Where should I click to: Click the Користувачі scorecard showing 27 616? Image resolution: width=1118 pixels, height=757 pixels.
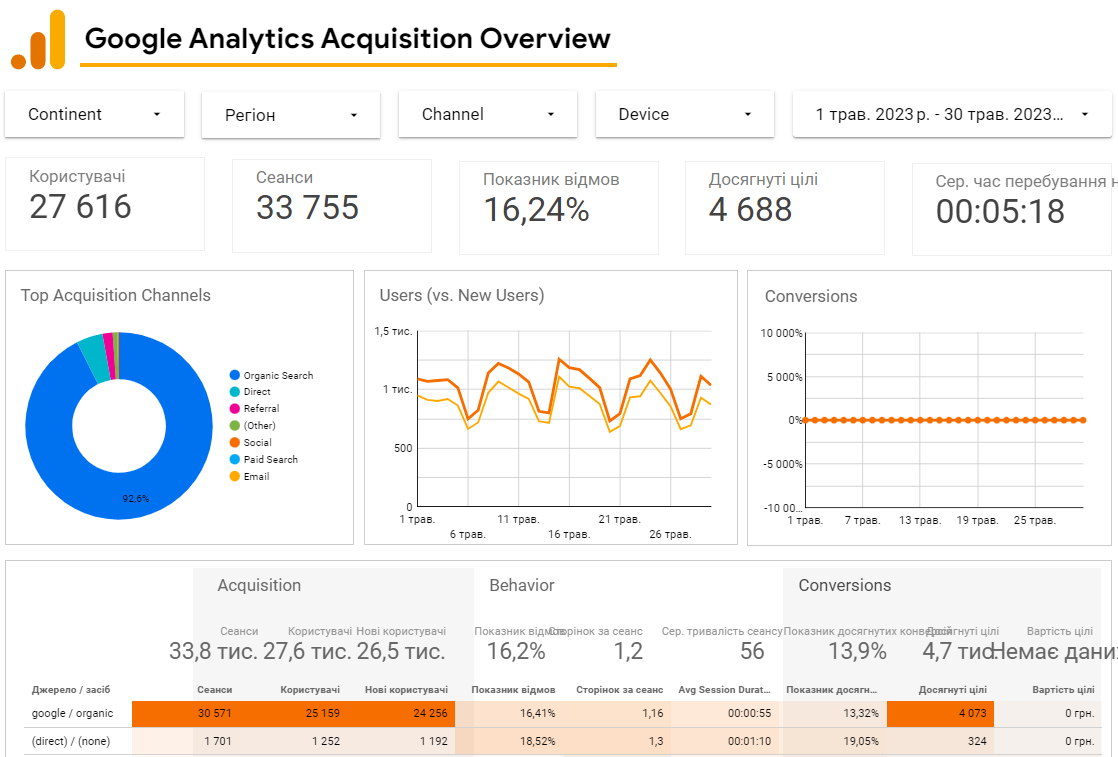(105, 204)
